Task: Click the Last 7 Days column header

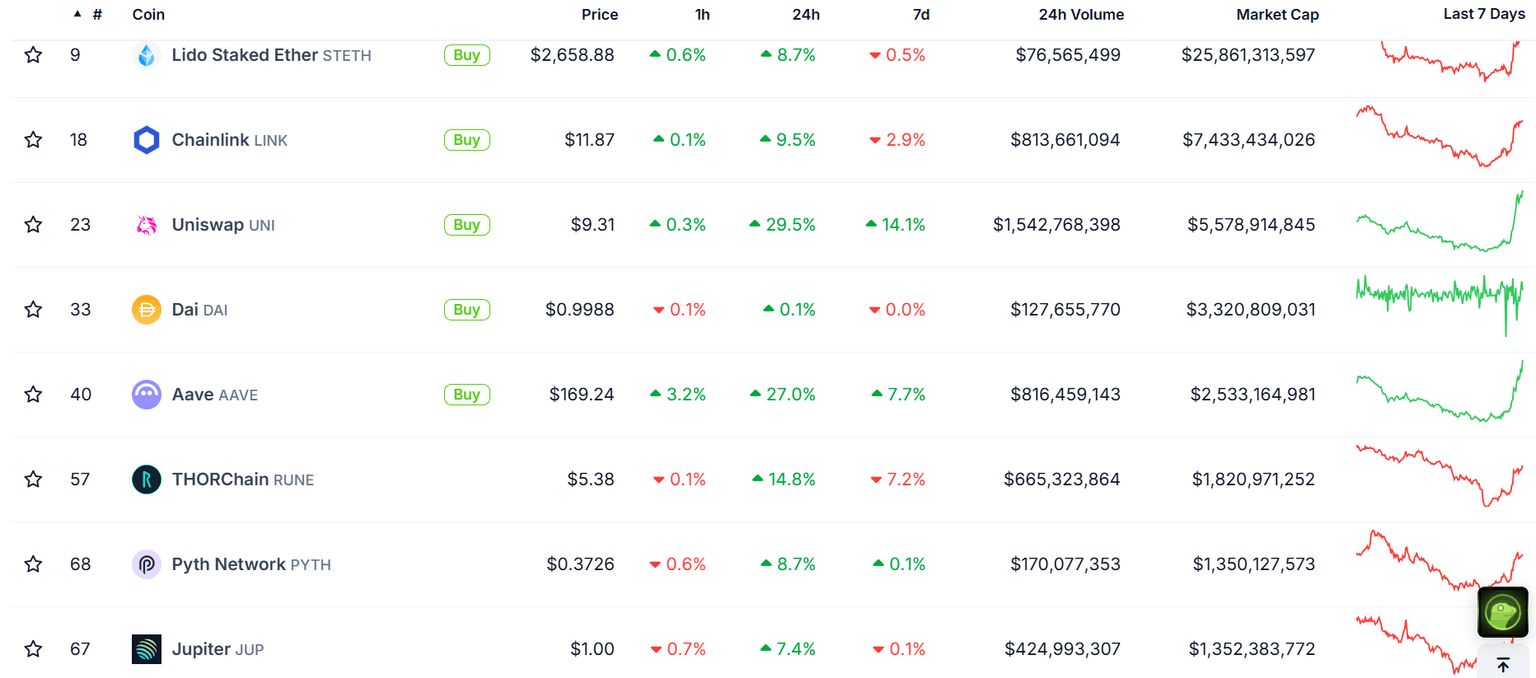Action: pos(1483,14)
